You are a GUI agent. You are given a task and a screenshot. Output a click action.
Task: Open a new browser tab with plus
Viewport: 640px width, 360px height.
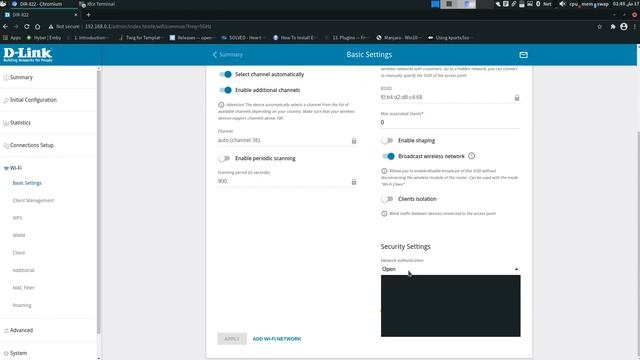pos(88,15)
